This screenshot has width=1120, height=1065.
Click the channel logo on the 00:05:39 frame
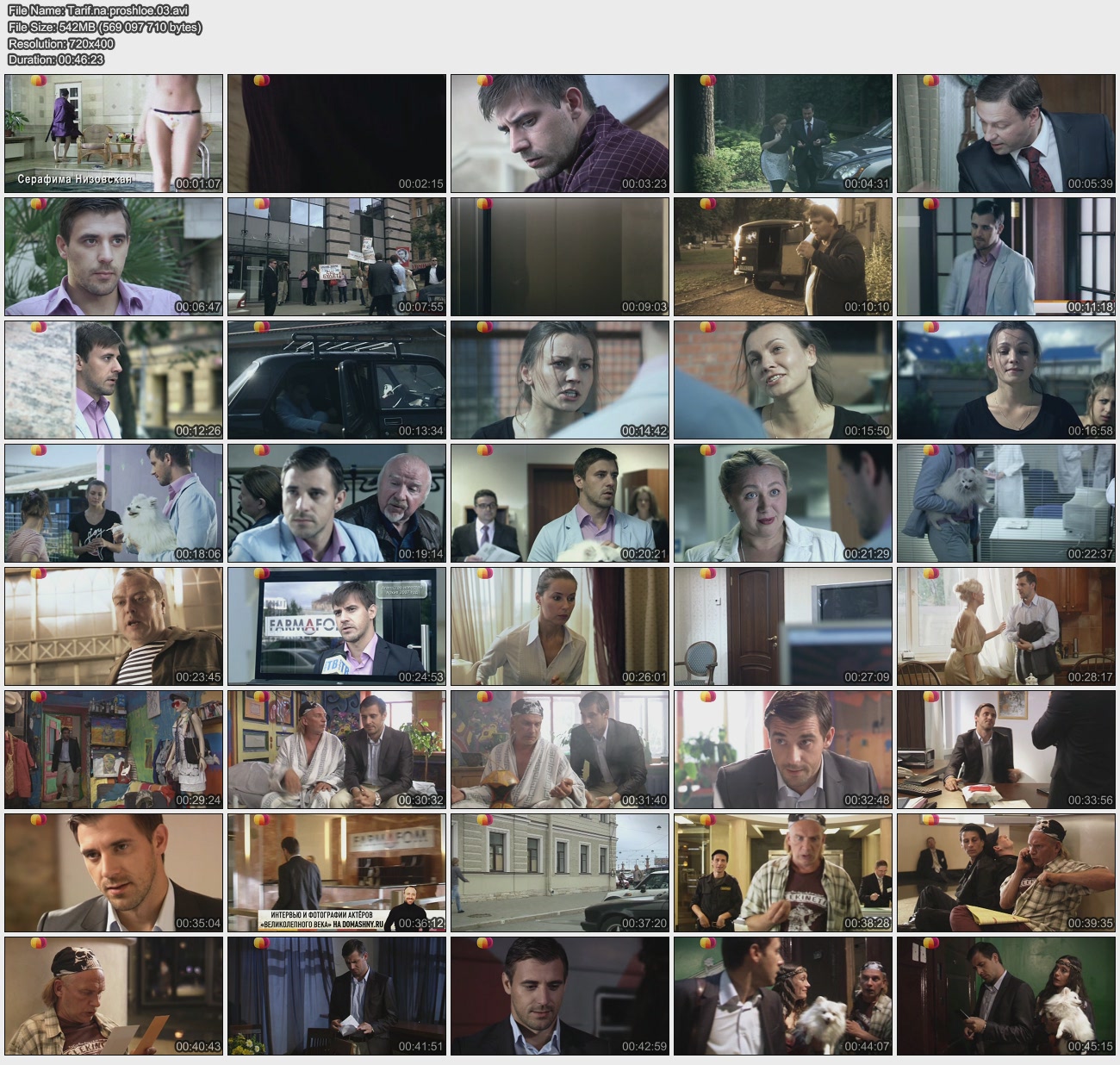coord(931,81)
